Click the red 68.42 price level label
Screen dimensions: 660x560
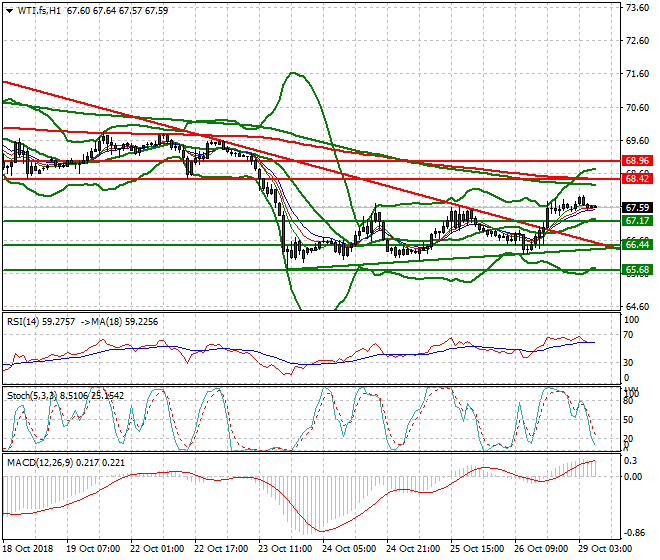(x=637, y=179)
